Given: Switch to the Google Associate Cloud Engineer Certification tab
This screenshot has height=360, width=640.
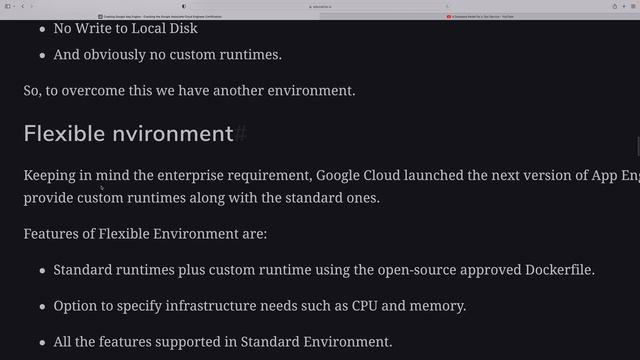Looking at the screenshot, I should (160, 17).
